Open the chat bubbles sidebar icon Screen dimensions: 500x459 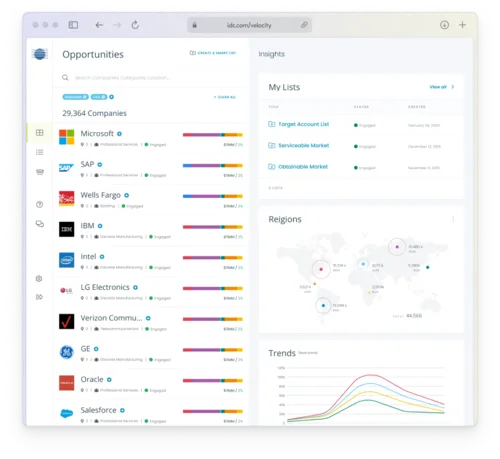(x=40, y=224)
